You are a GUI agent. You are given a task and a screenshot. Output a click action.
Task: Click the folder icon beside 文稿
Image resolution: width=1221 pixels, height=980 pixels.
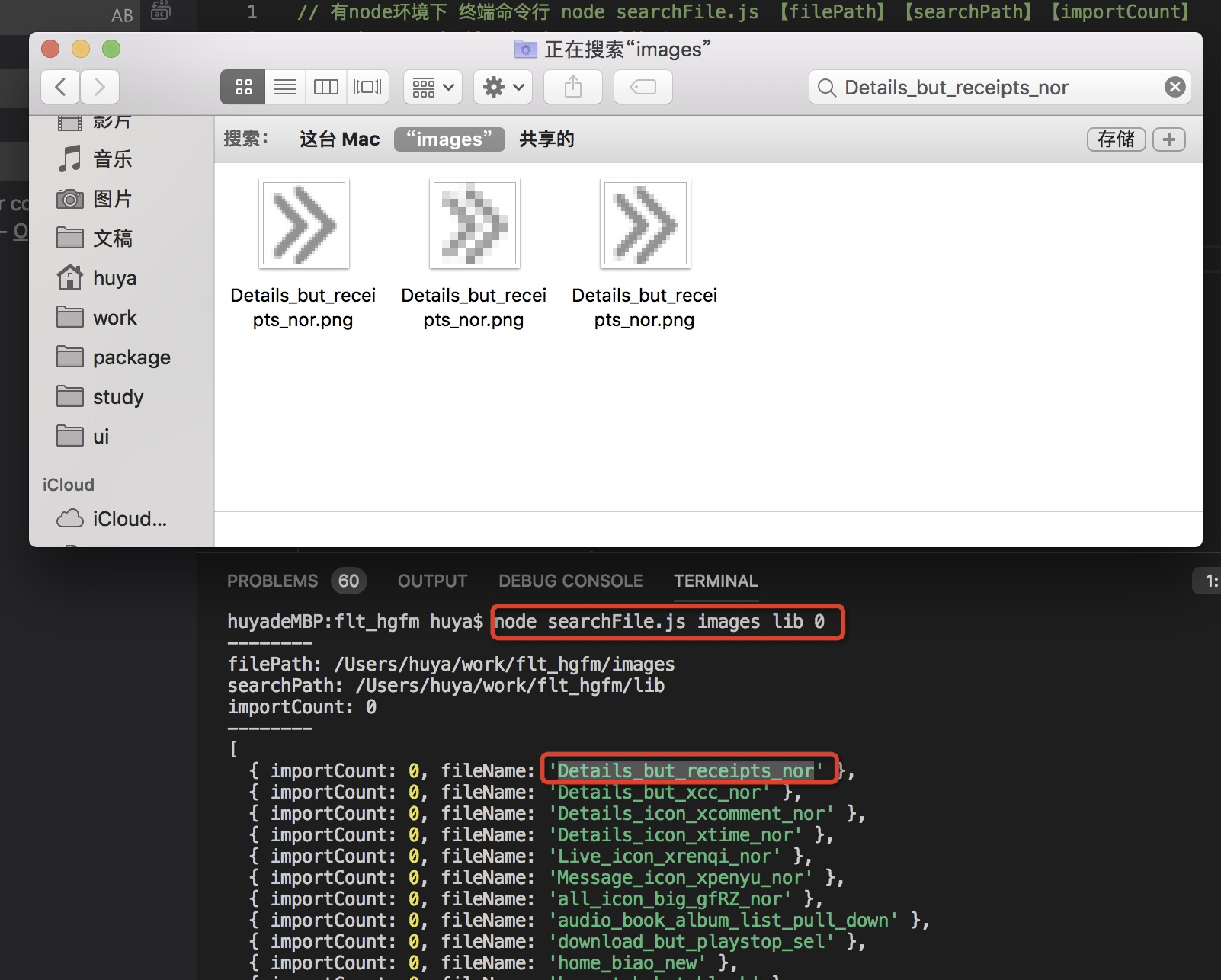[x=70, y=238]
